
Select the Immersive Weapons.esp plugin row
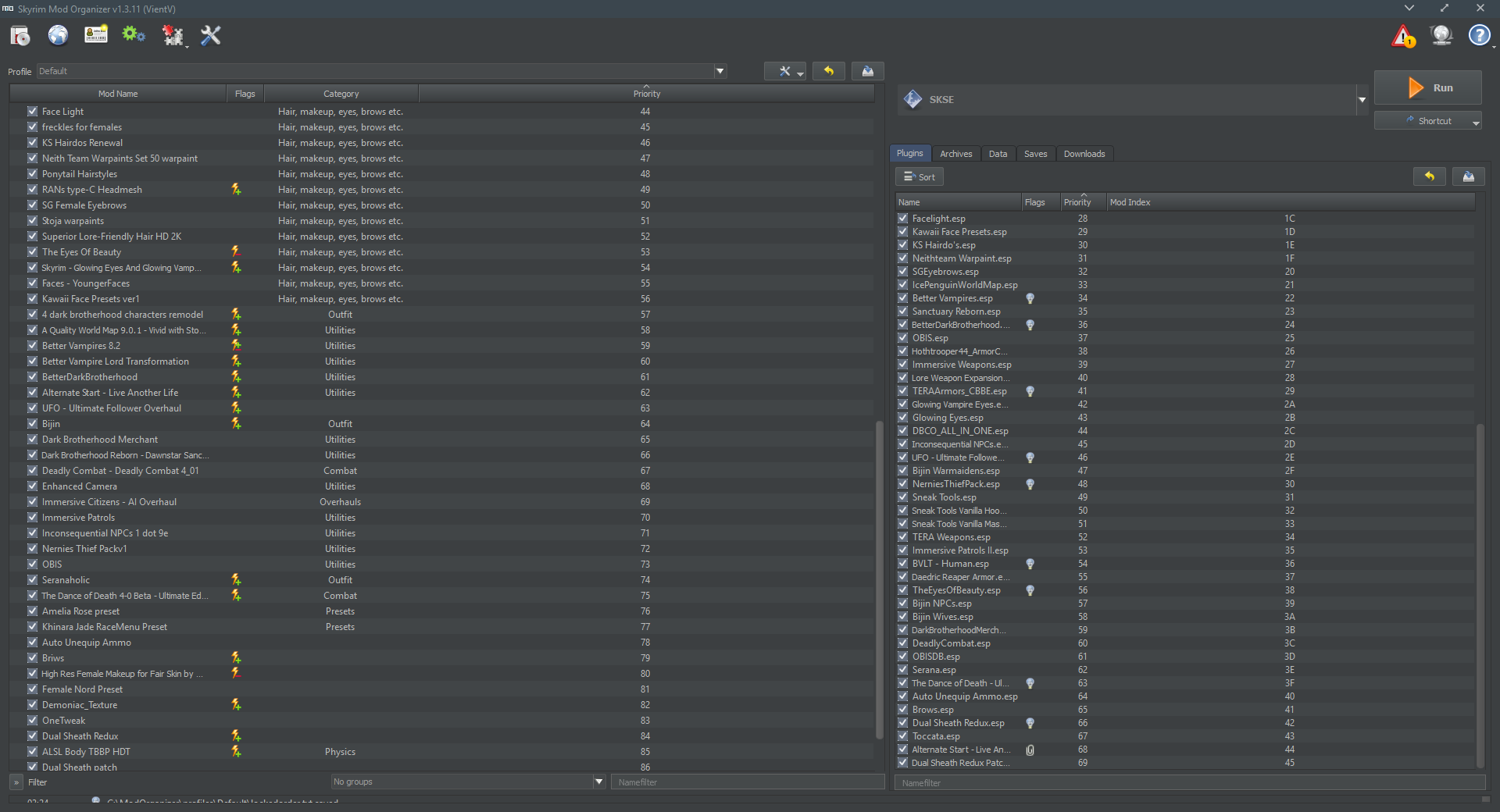click(1186, 365)
